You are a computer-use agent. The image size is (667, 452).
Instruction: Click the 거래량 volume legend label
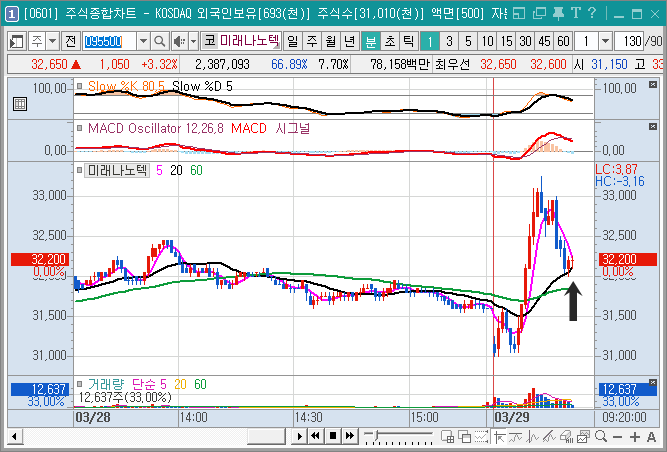click(106, 384)
